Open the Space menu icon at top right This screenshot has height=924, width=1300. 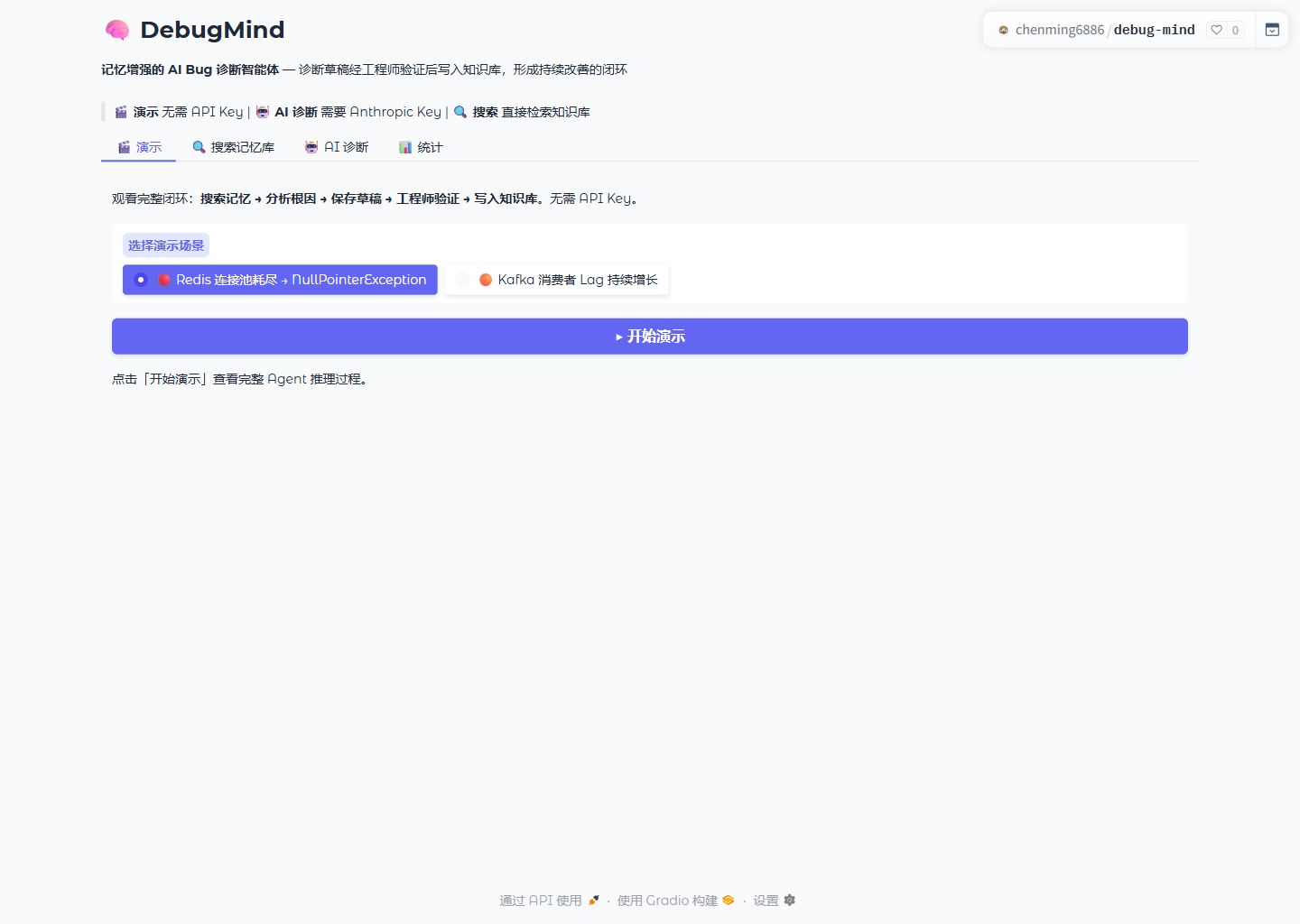1272,30
